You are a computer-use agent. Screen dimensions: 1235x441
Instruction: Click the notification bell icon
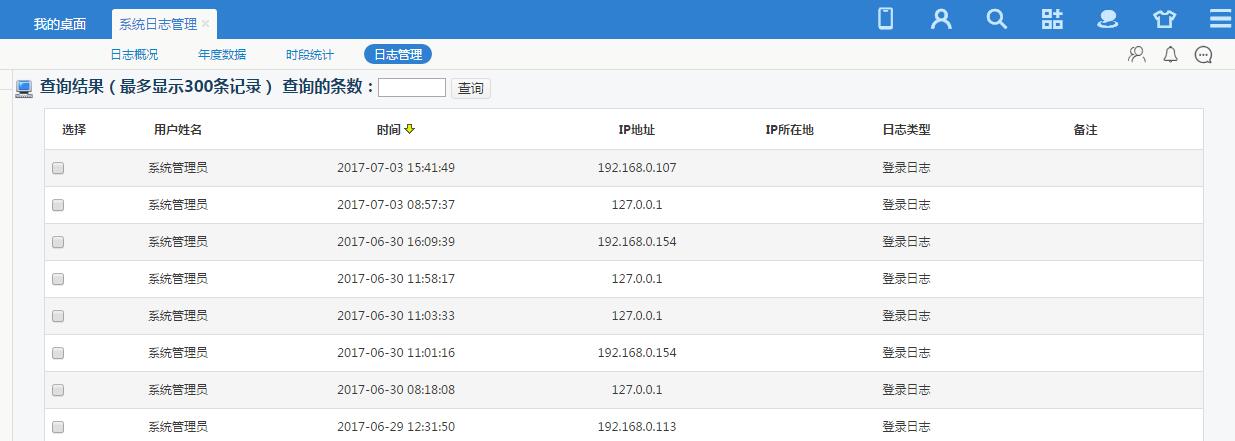point(1170,55)
